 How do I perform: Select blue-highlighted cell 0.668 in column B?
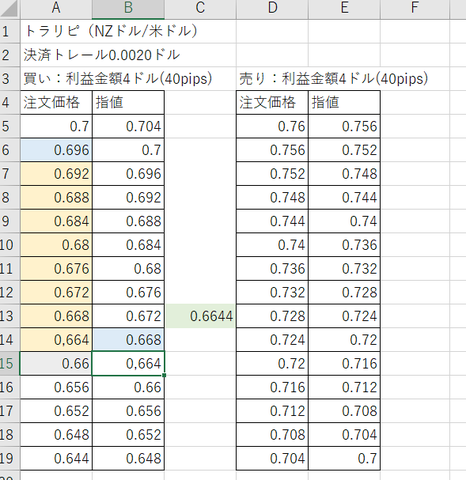[x=128, y=340]
